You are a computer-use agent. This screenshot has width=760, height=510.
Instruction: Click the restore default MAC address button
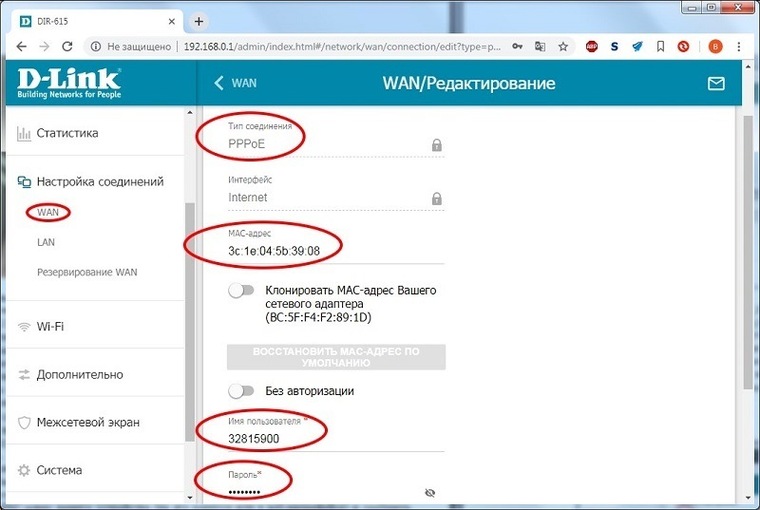coord(336,357)
